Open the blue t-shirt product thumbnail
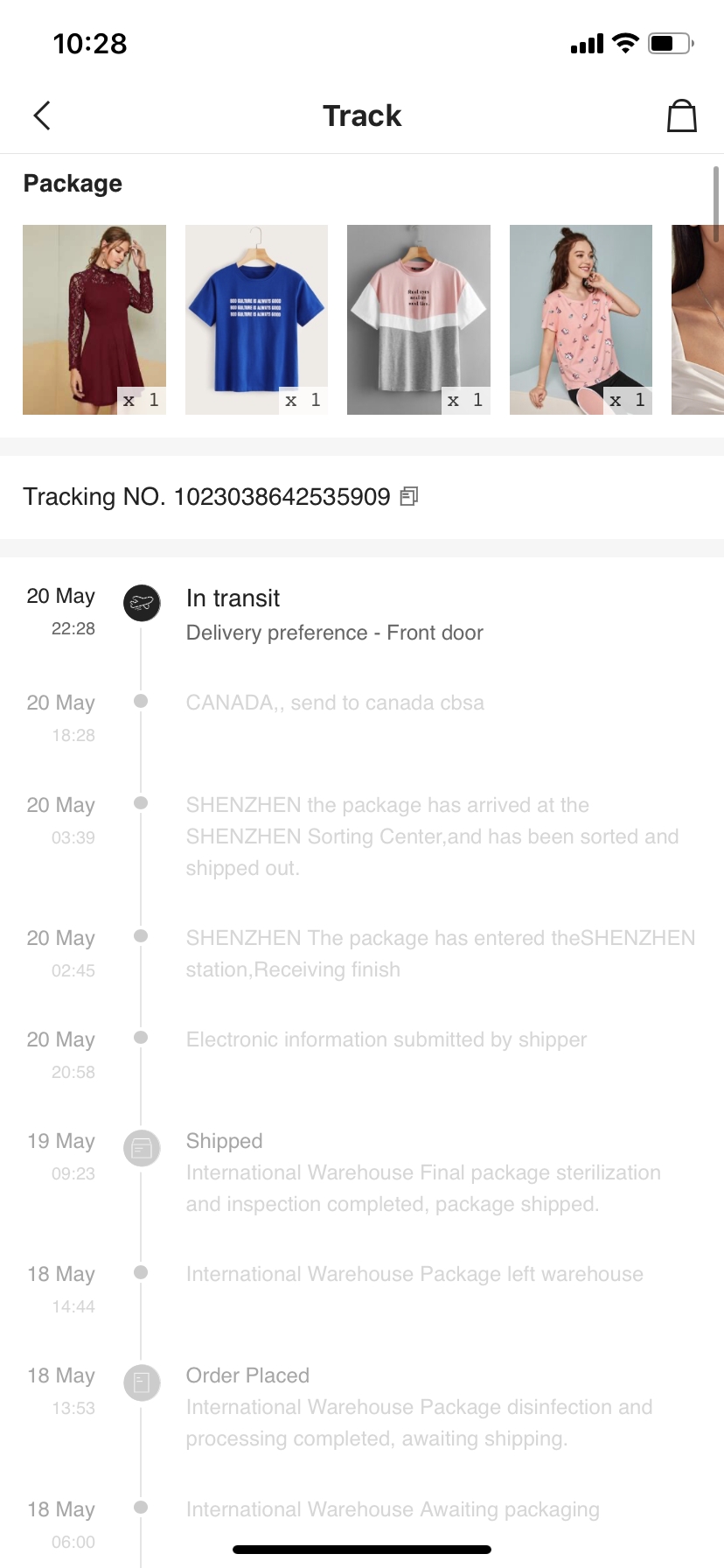The height and width of the screenshot is (1568, 724). 256,319
